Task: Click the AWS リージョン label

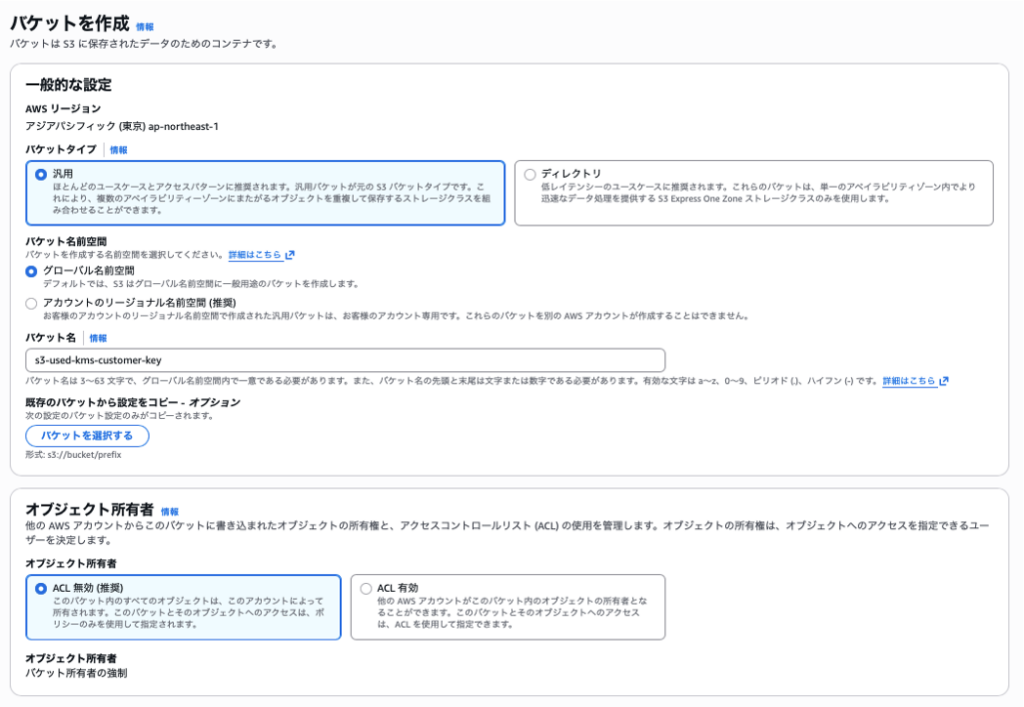Action: [63, 109]
